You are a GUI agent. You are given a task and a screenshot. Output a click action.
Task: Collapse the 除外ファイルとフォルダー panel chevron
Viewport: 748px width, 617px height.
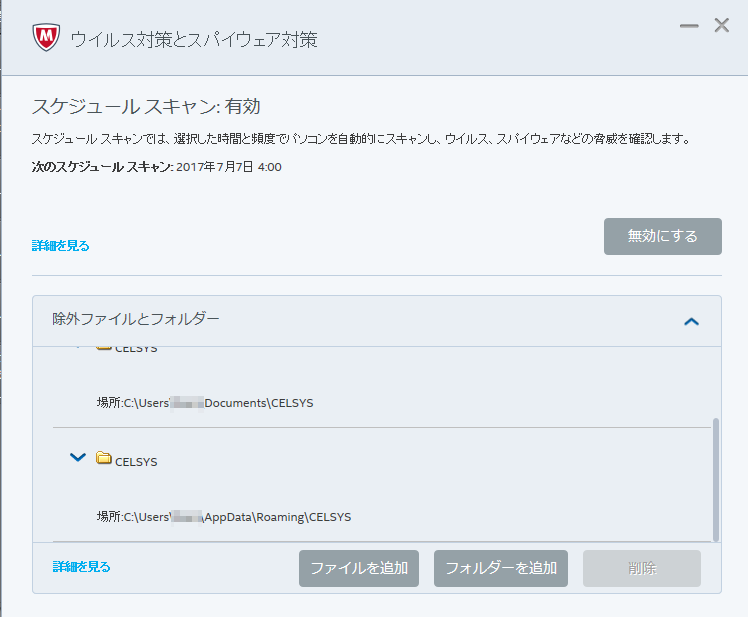click(691, 322)
